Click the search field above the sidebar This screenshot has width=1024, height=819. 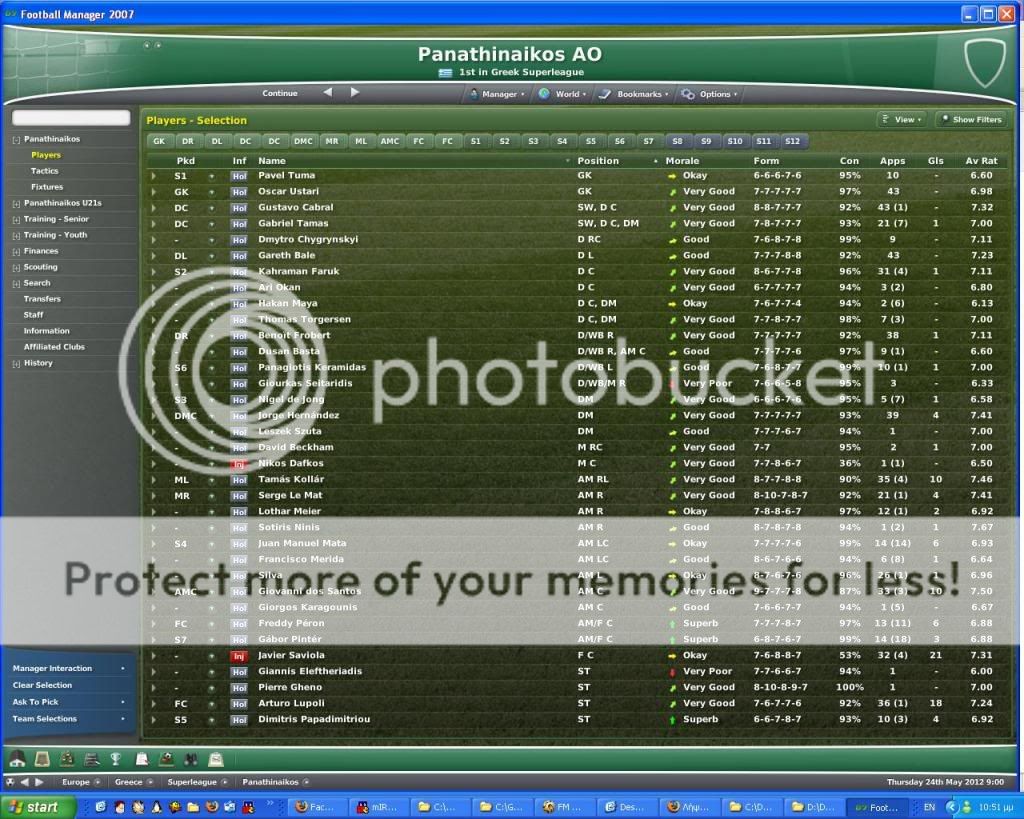[x=71, y=118]
